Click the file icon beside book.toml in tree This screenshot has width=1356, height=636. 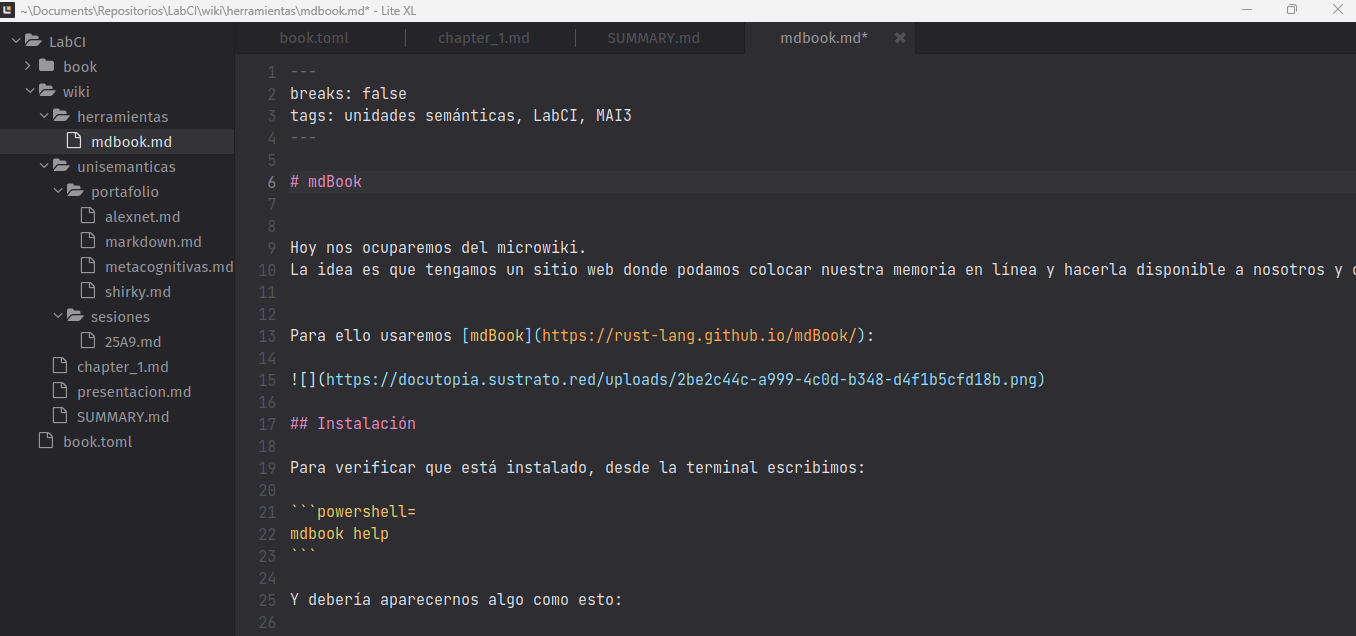45,441
